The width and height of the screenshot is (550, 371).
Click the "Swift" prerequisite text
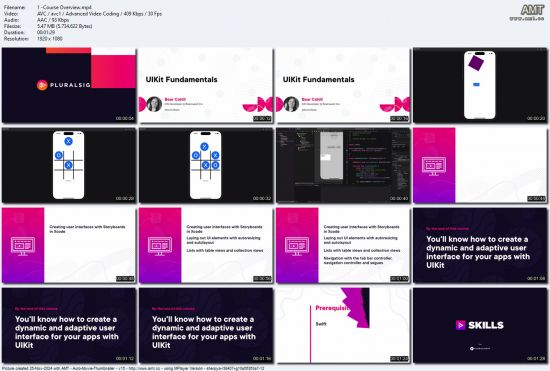point(321,324)
